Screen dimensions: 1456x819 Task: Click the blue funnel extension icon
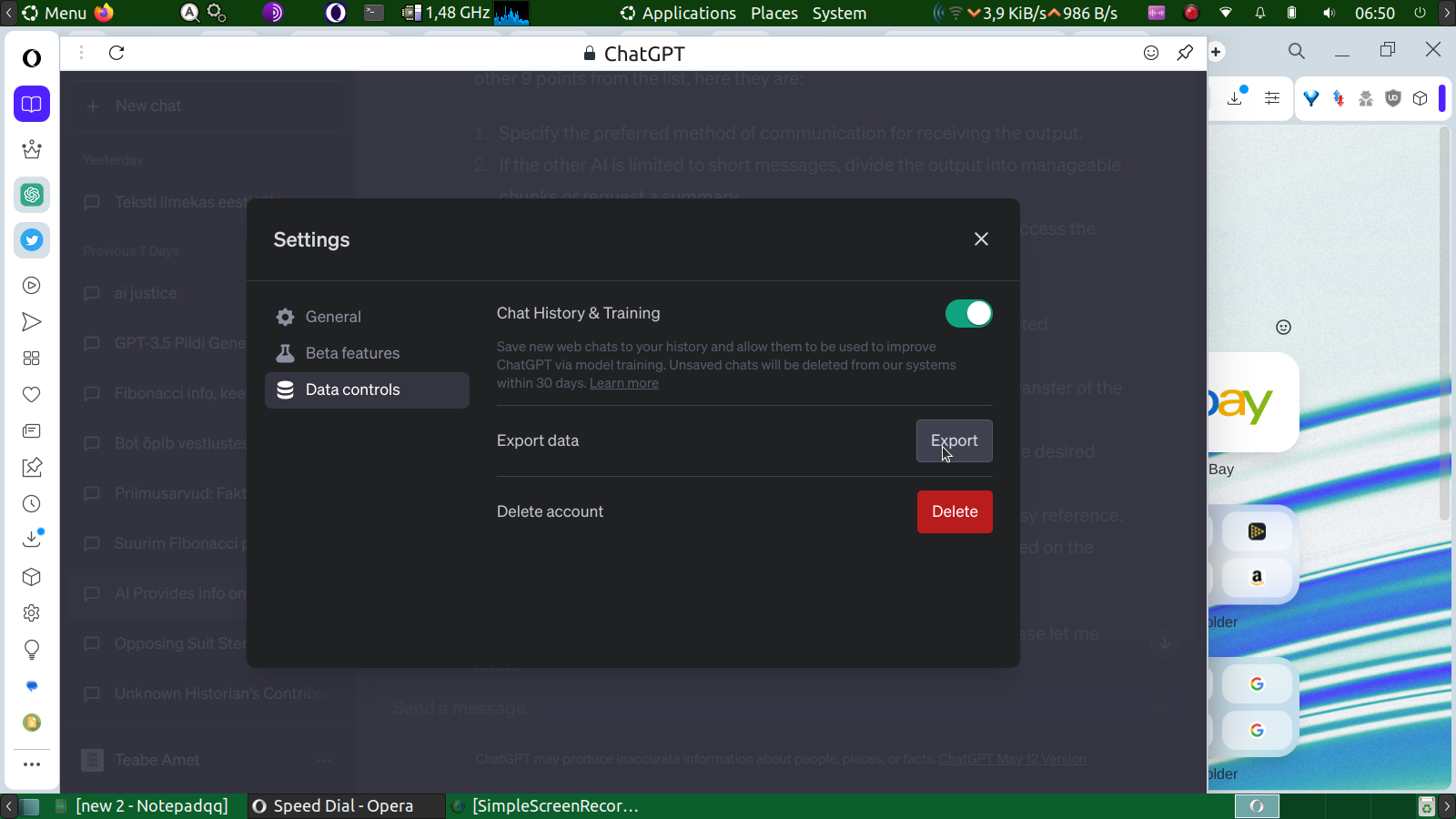1311,98
